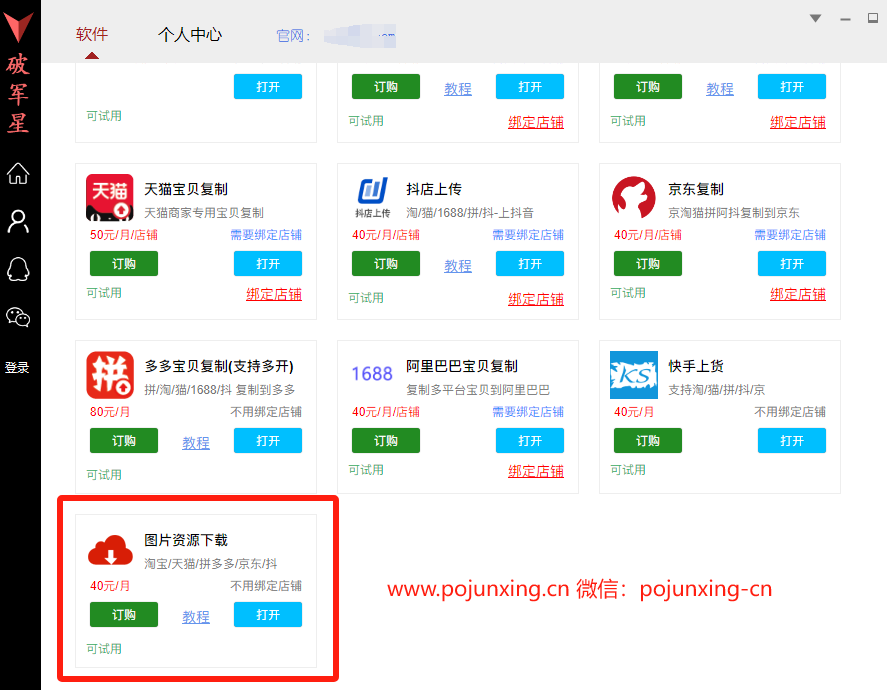Click 订购 for 图片资源下载
Screen dimensions: 887x690
click(x=124, y=615)
